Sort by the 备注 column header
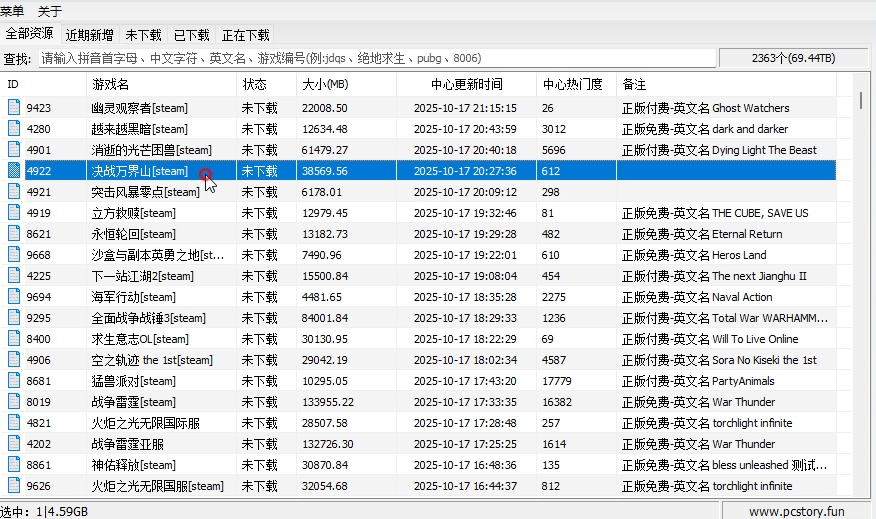 point(726,84)
